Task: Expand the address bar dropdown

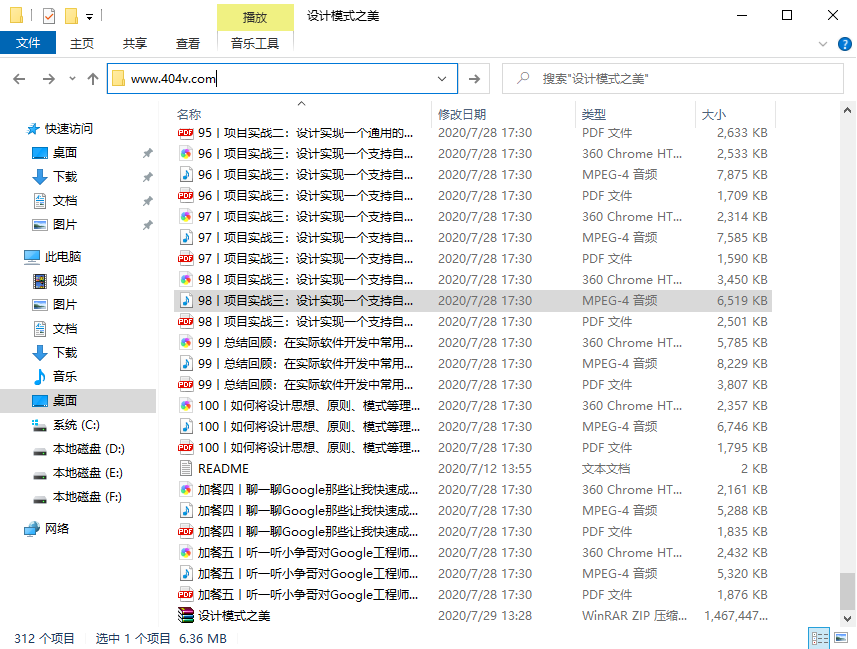Action: point(441,77)
